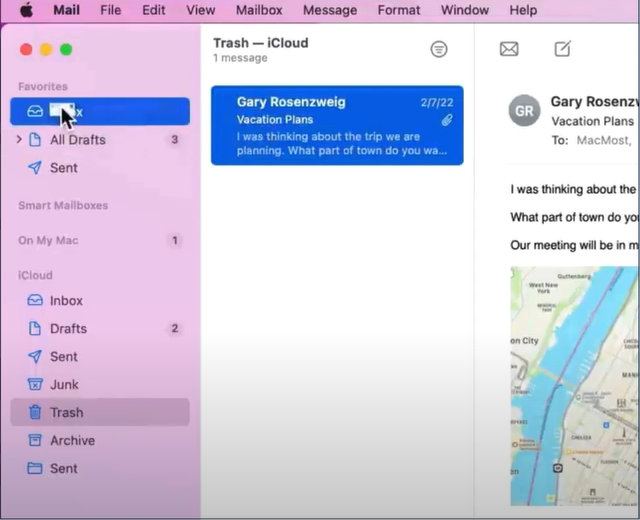Screen dimensions: 640x520
Task: Open the Mailbox menu
Action: pos(259,10)
